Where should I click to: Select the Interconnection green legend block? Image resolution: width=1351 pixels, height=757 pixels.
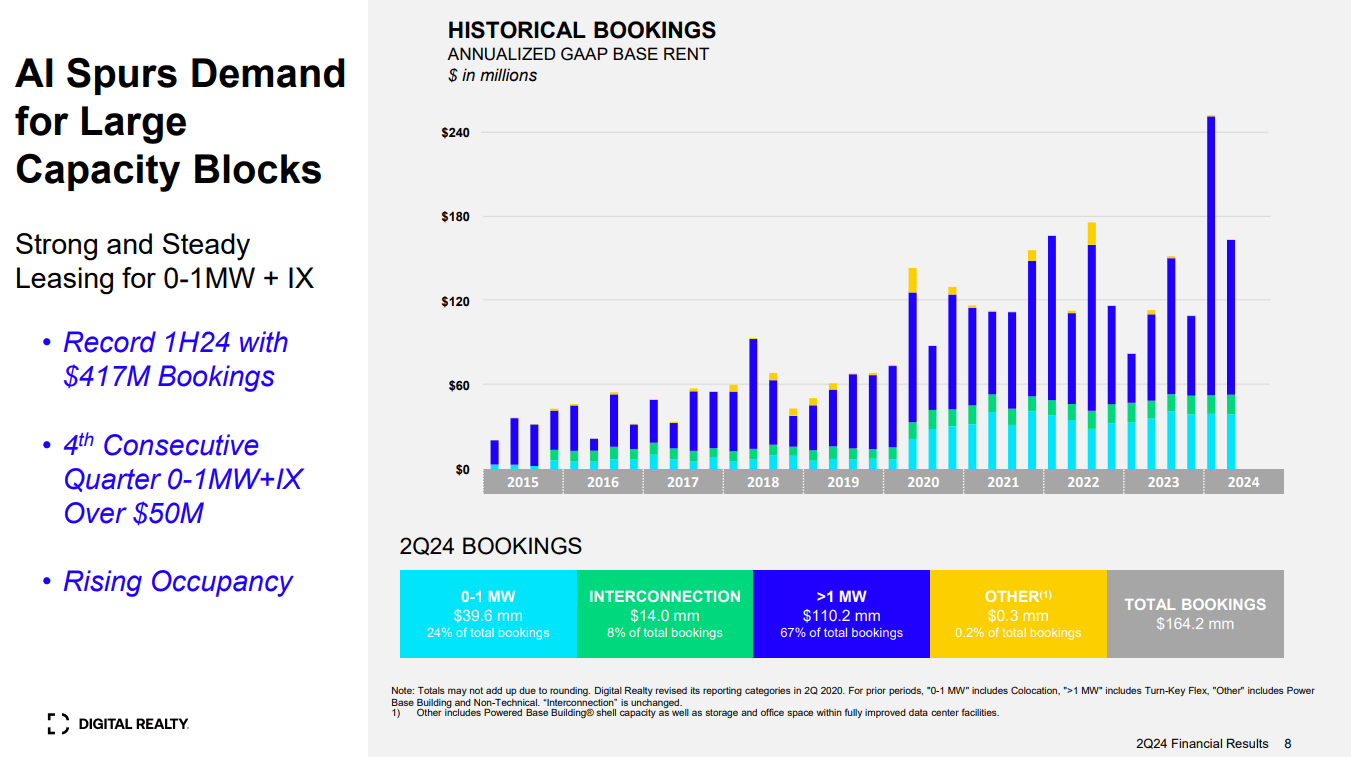[664, 613]
